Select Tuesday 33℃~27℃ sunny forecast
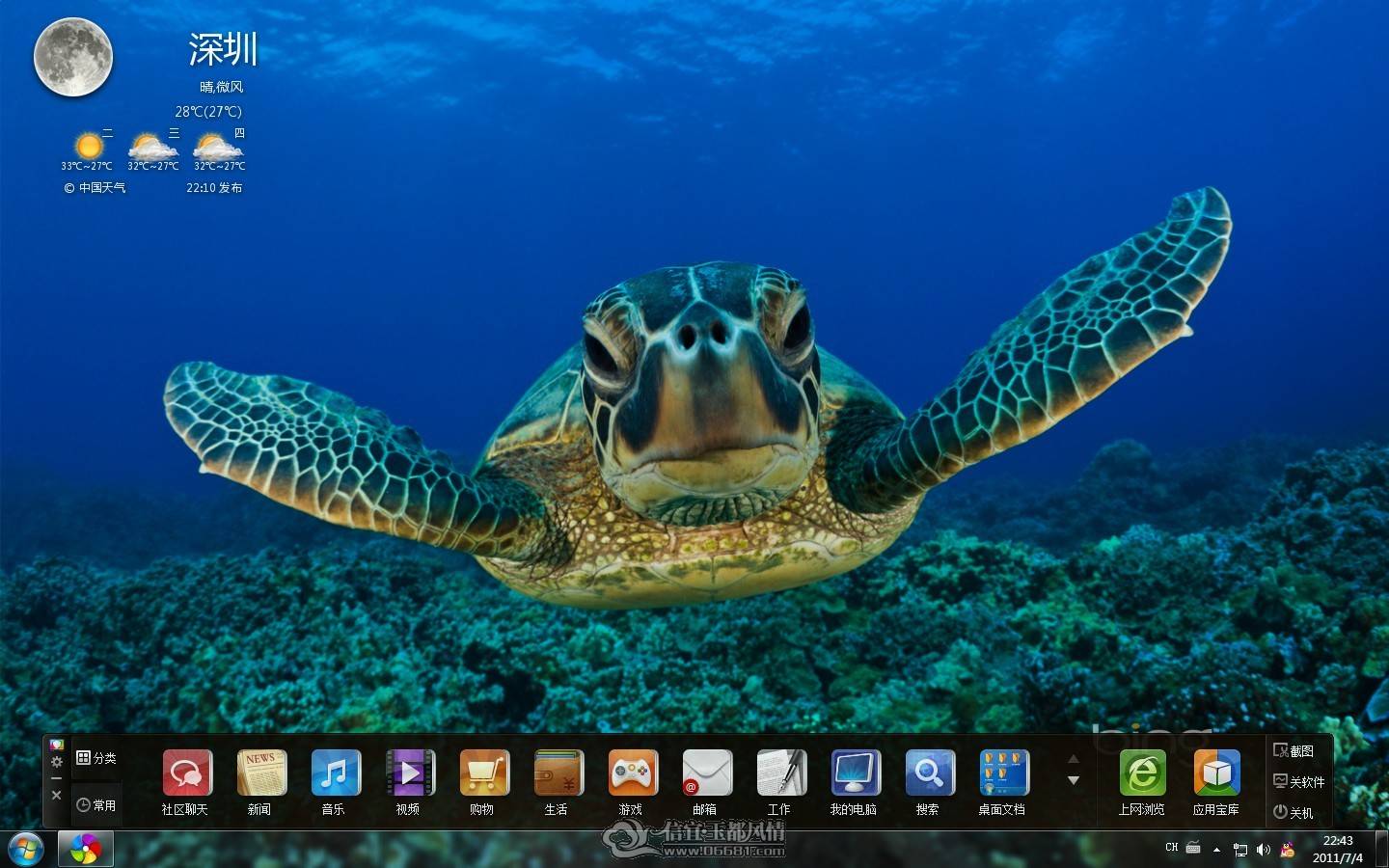 click(88, 149)
